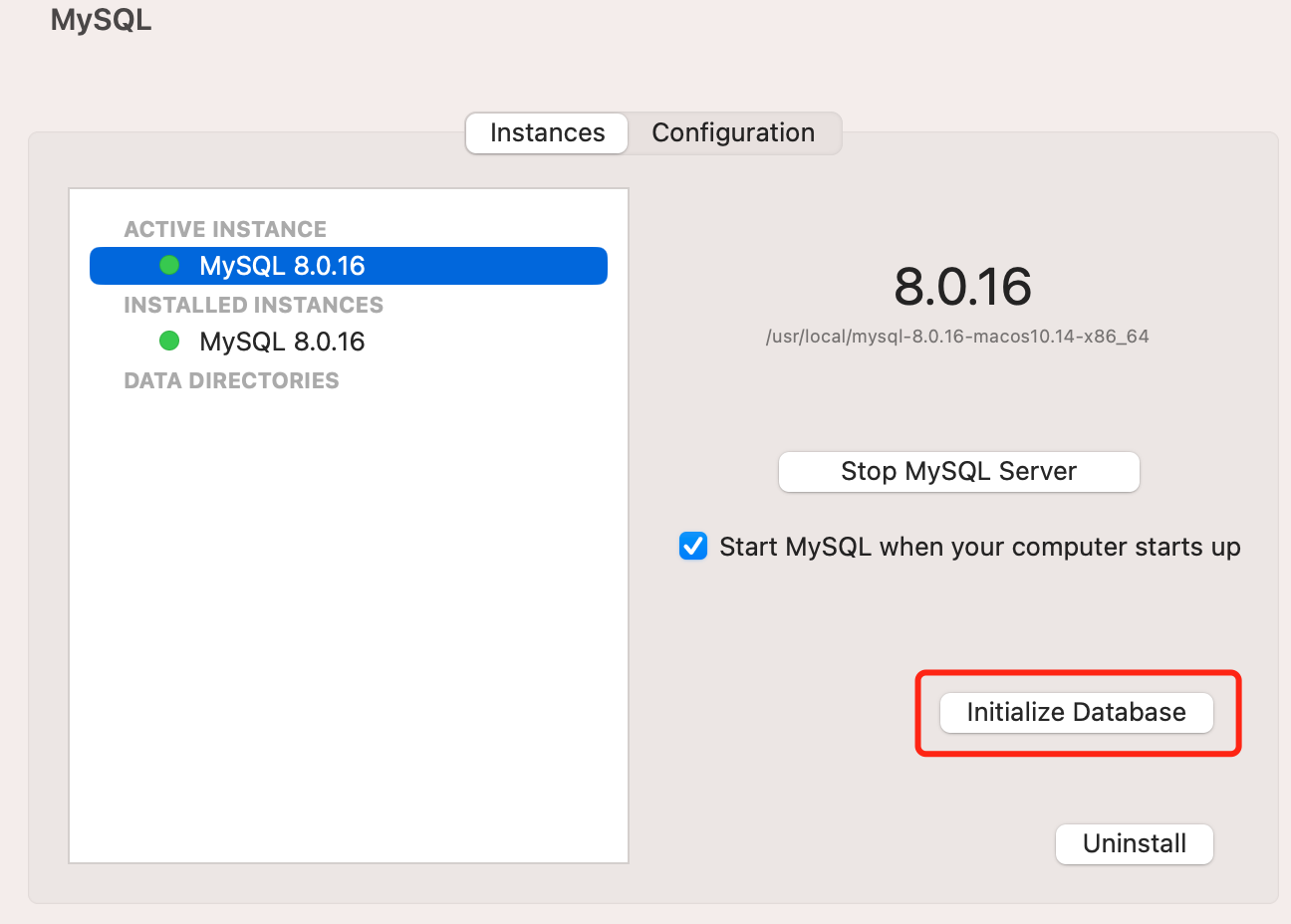Click the Stop MySQL Server button

pyautogui.click(x=958, y=472)
